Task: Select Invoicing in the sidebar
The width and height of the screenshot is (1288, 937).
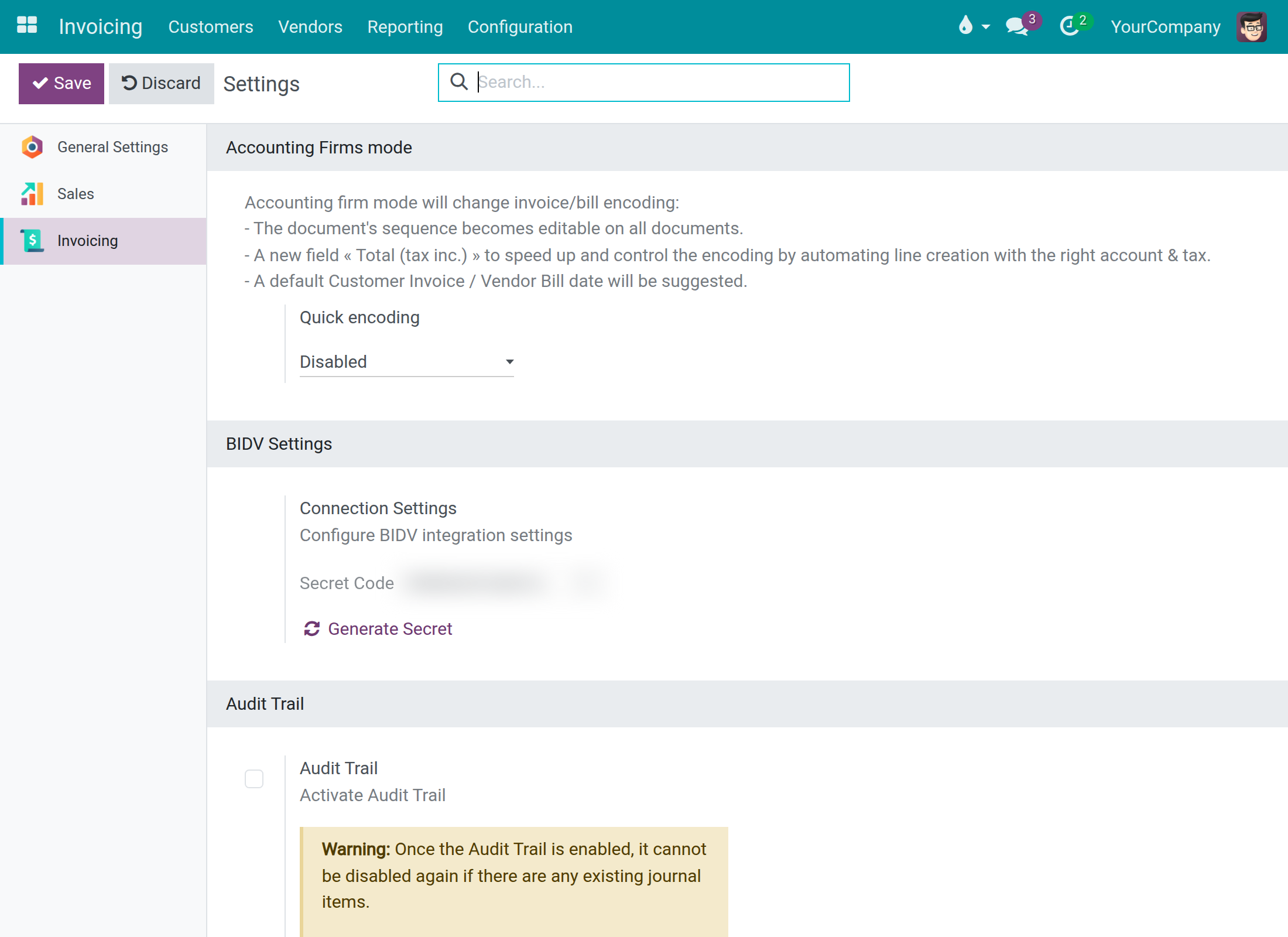Action: [x=103, y=241]
